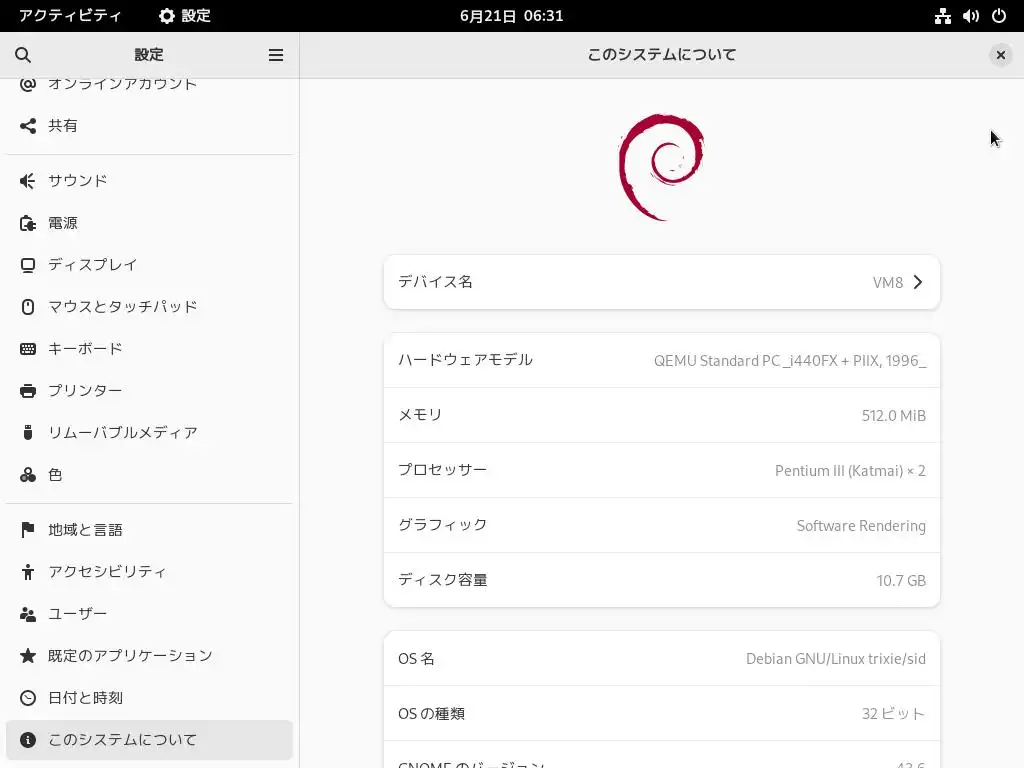Open the 色 settings panel
1024x768 pixels.
click(149, 475)
